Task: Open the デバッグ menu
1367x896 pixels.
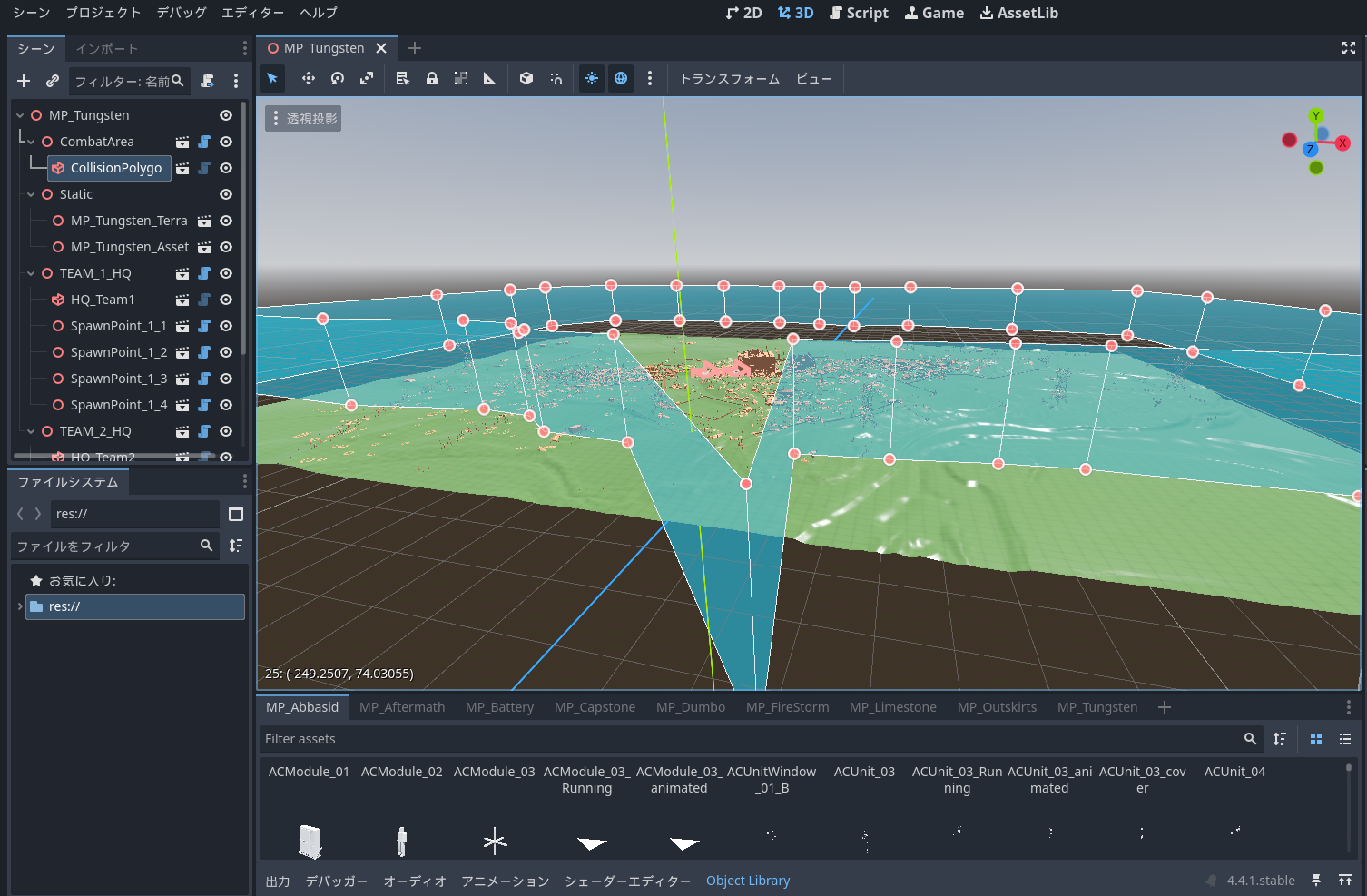Action: click(x=182, y=13)
